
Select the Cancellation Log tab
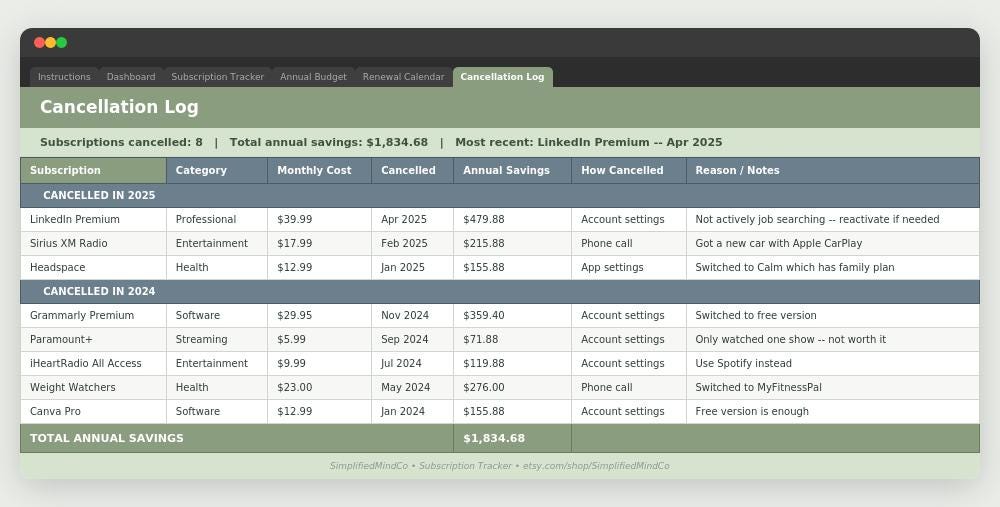coord(503,77)
